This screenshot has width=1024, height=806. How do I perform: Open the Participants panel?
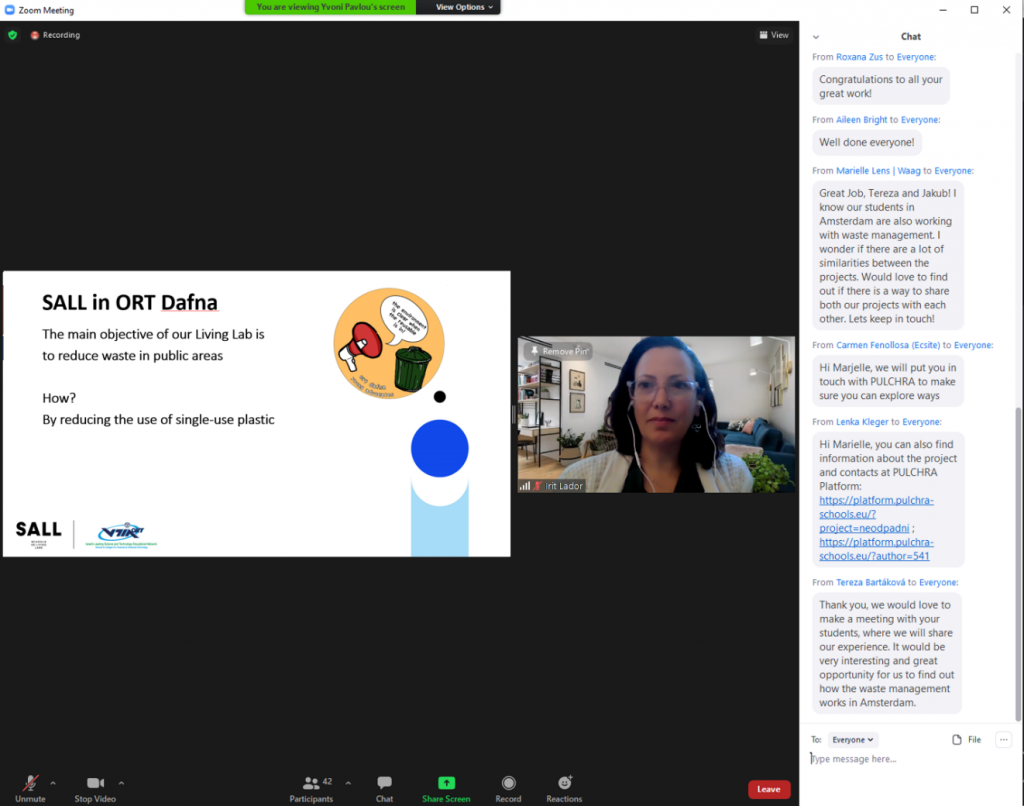(x=311, y=788)
